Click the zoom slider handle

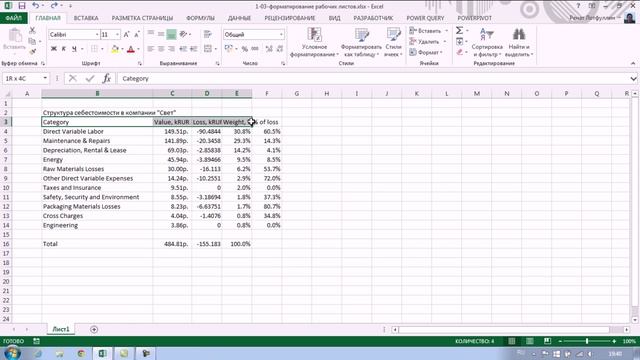click(587, 341)
